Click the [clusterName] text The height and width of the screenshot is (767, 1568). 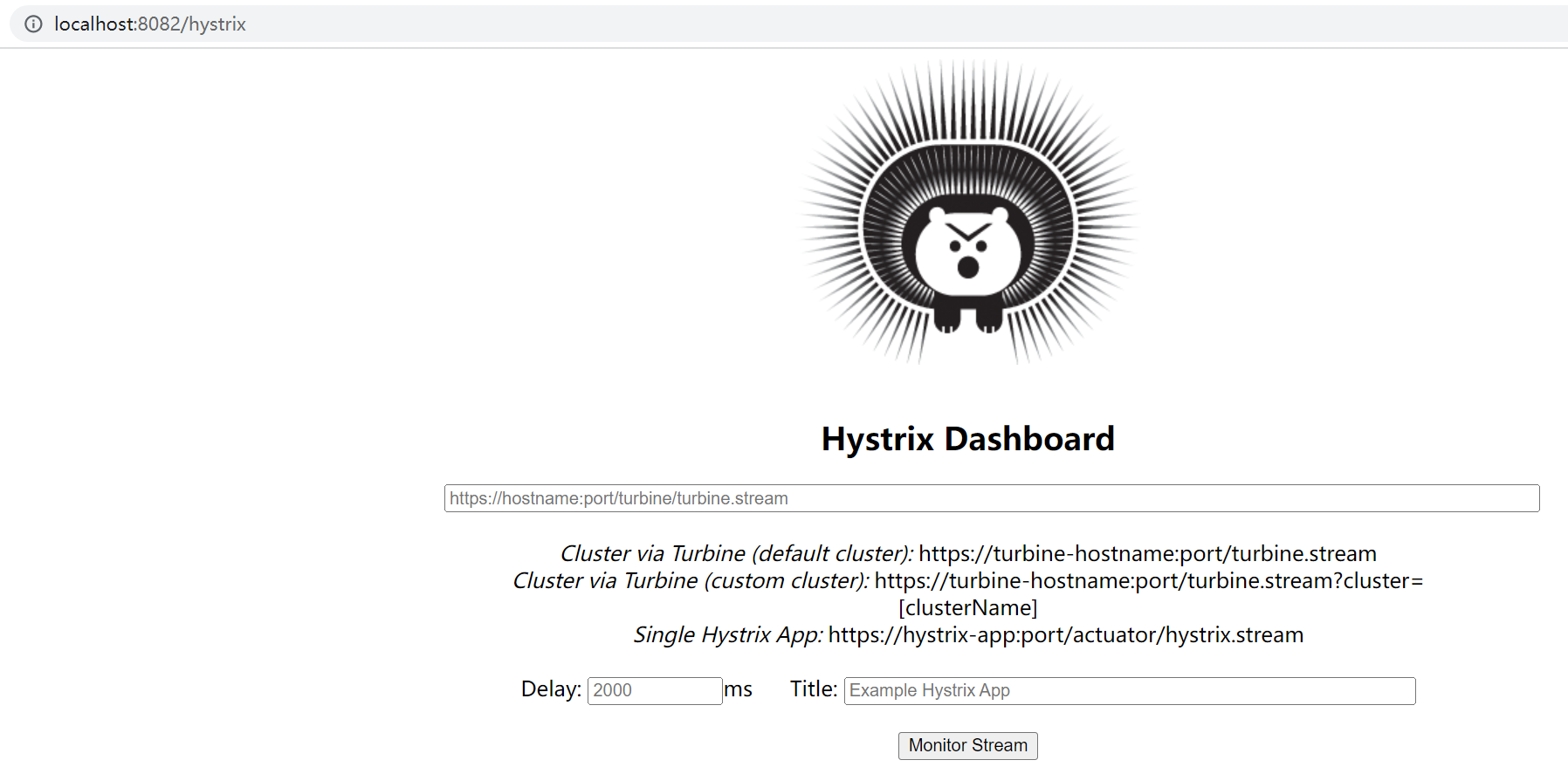968,608
